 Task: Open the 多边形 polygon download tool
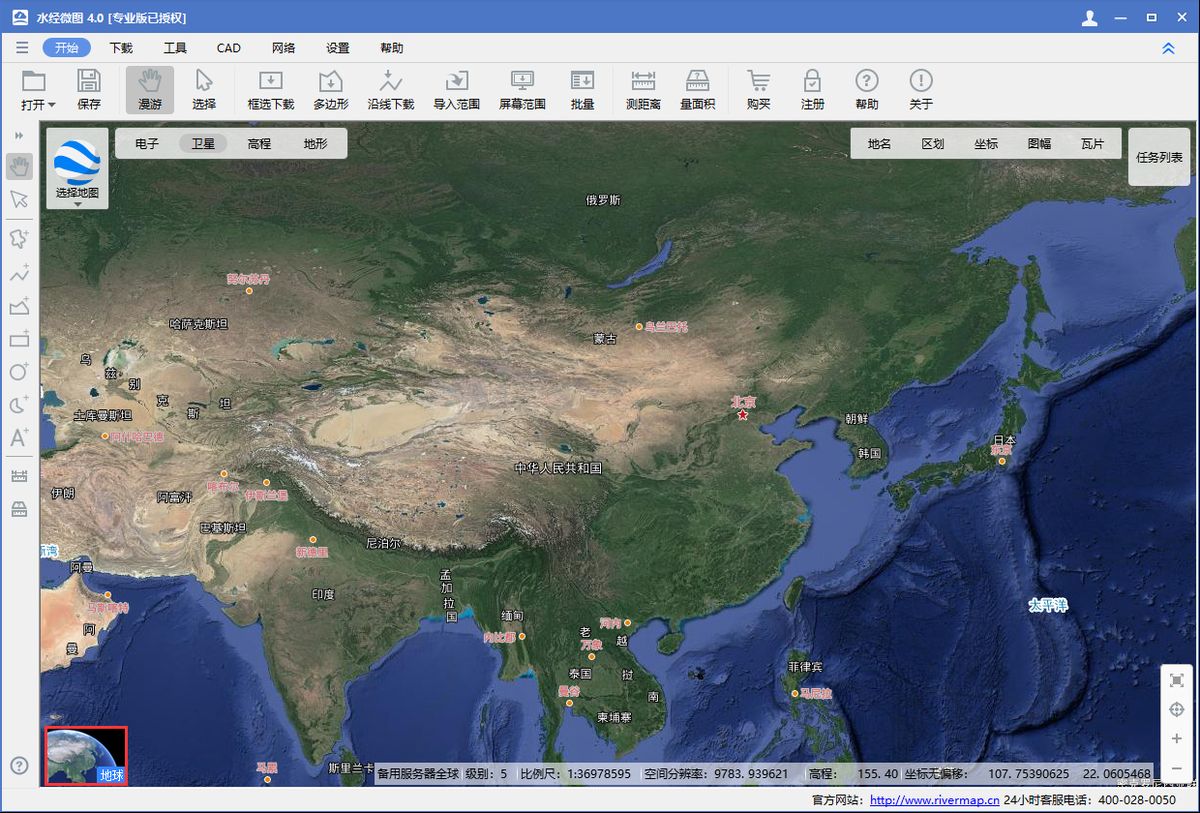[330, 89]
